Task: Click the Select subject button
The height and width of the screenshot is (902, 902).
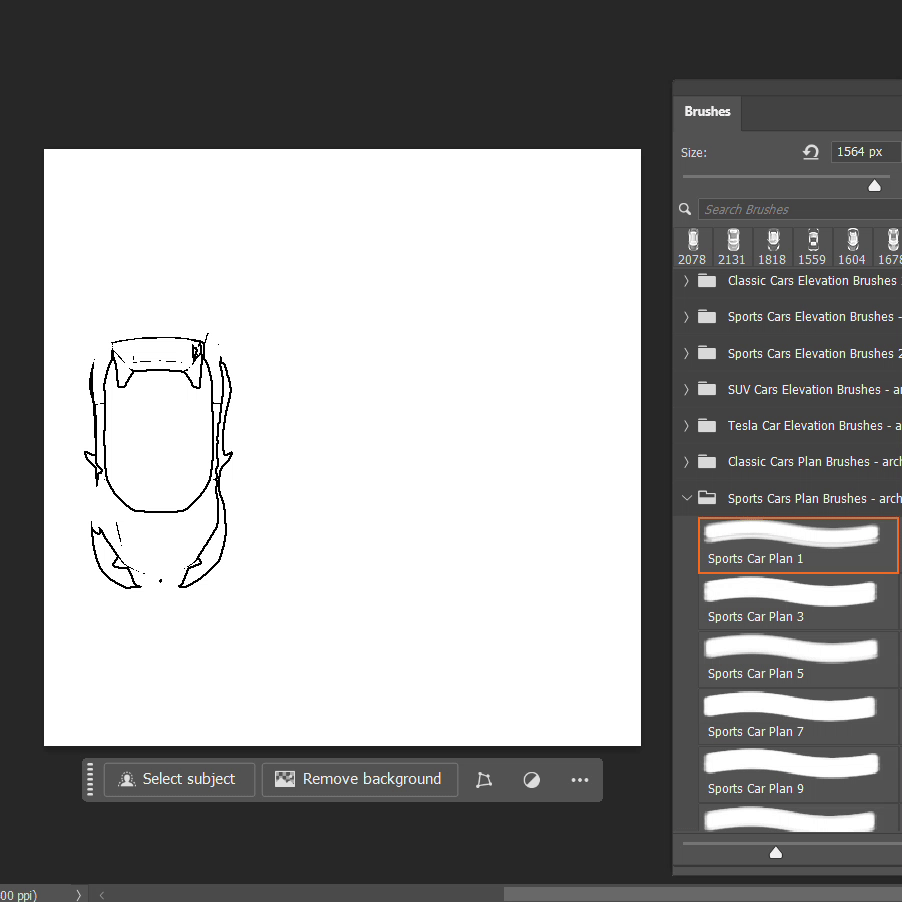Action: click(x=179, y=780)
